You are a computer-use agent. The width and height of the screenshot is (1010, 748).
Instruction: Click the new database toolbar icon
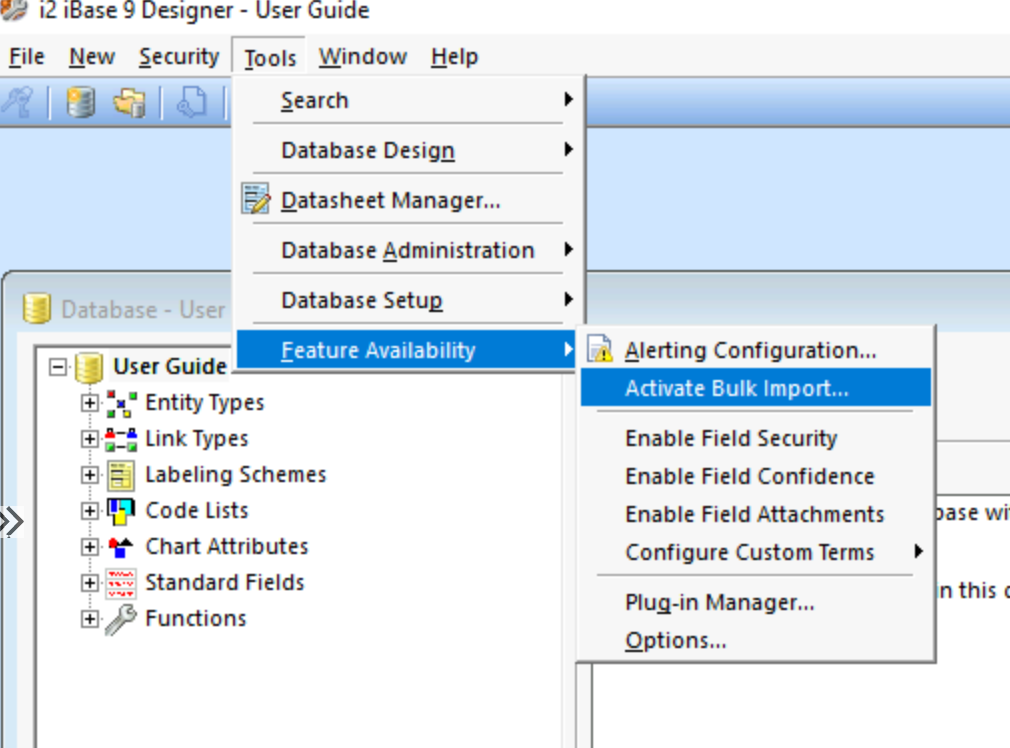(x=81, y=102)
